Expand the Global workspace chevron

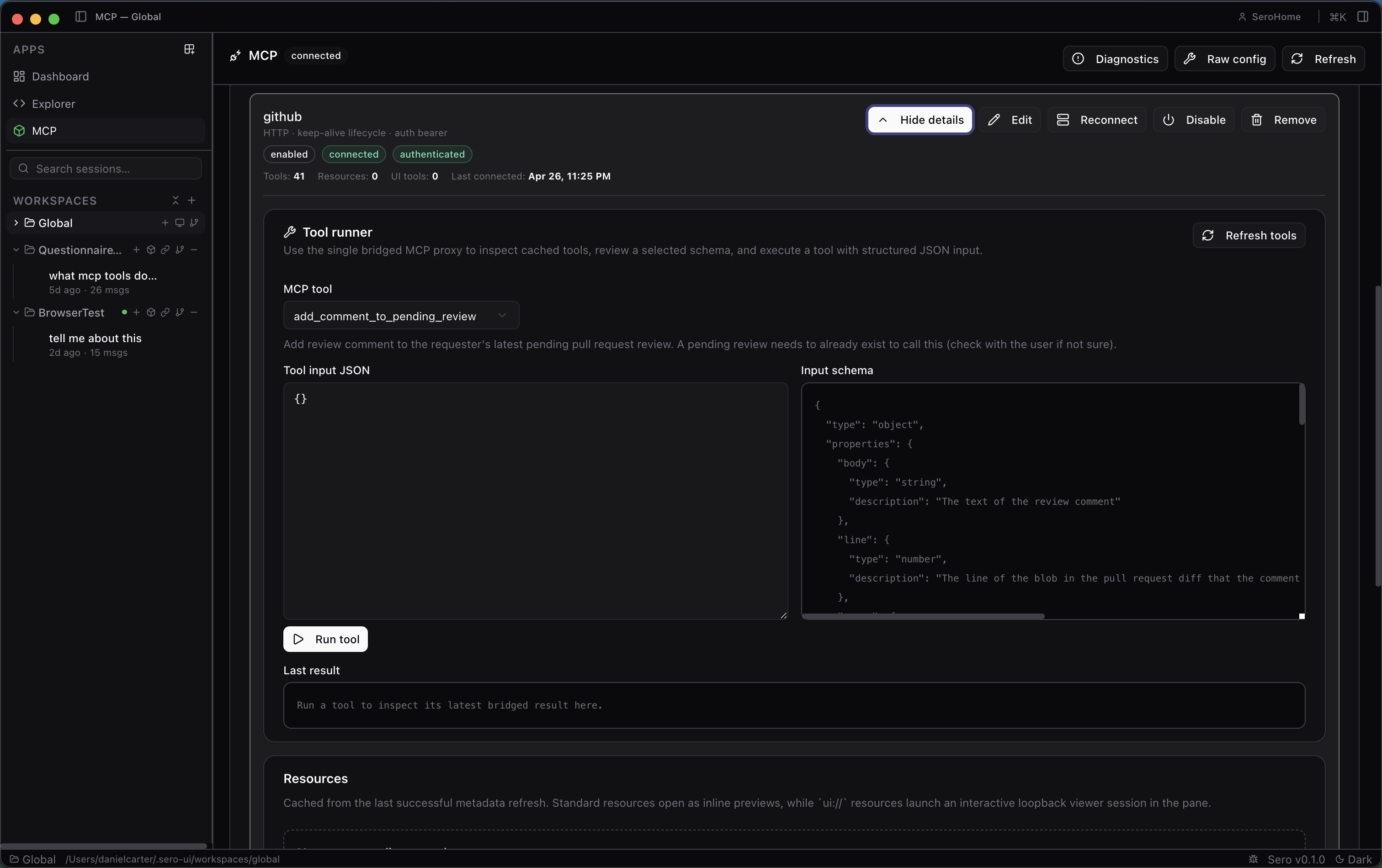(x=16, y=222)
